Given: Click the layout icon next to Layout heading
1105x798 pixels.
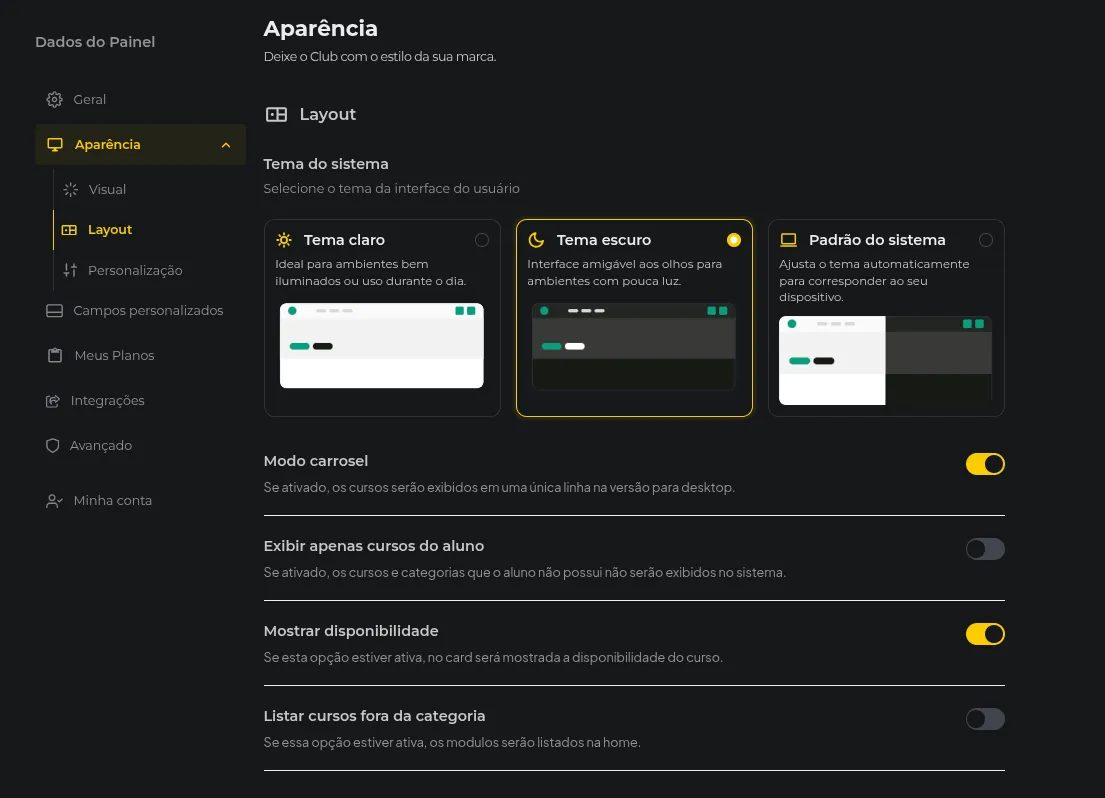Looking at the screenshot, I should [276, 114].
